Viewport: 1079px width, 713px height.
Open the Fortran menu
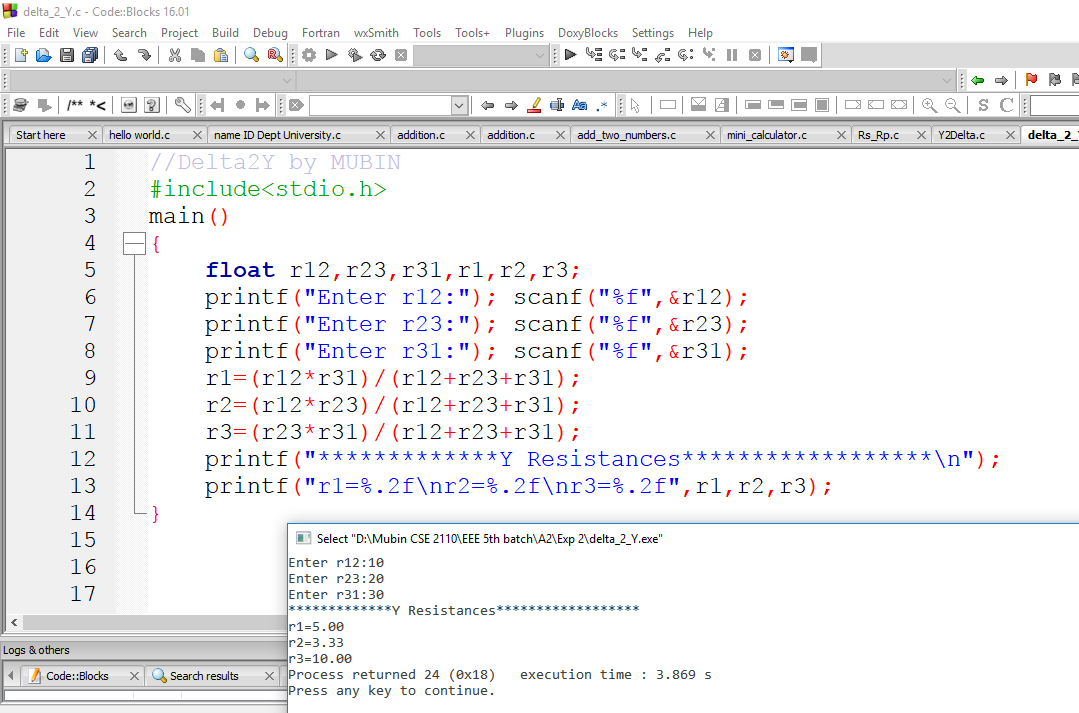320,32
